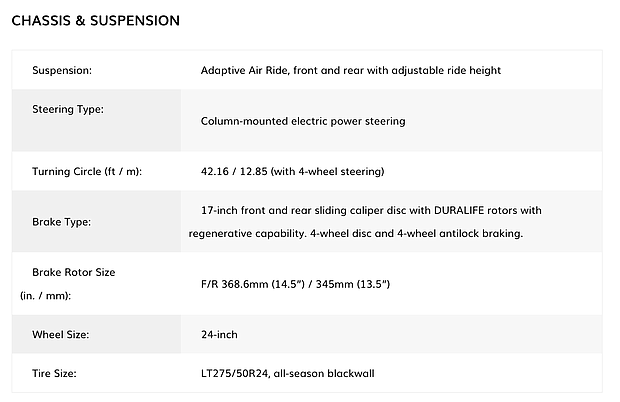Click the Turning Circle (ft / m): label
The height and width of the screenshot is (402, 620).
tap(87, 172)
